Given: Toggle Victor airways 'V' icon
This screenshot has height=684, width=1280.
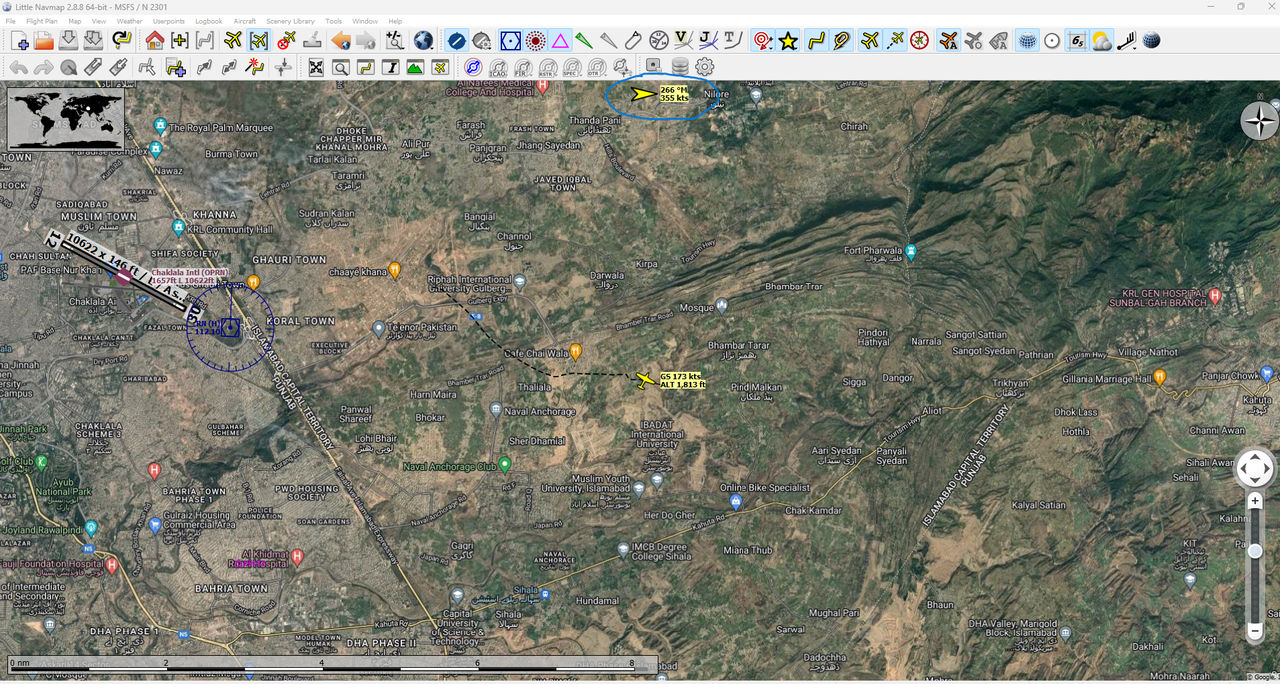Looking at the screenshot, I should click(683, 41).
